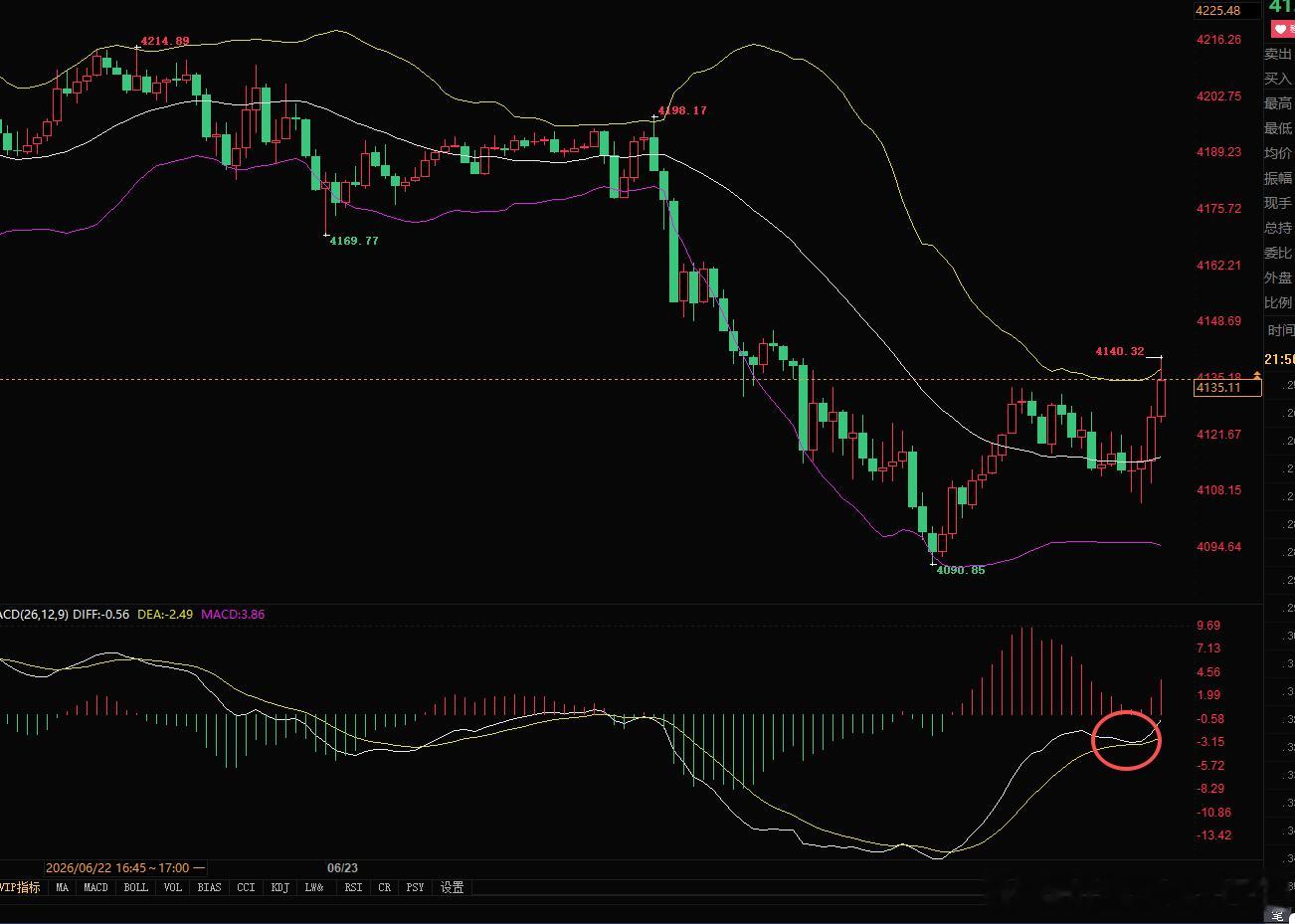This screenshot has height=924, width=1295.
Task: Open the BIAS indicator tab
Action: point(210,887)
